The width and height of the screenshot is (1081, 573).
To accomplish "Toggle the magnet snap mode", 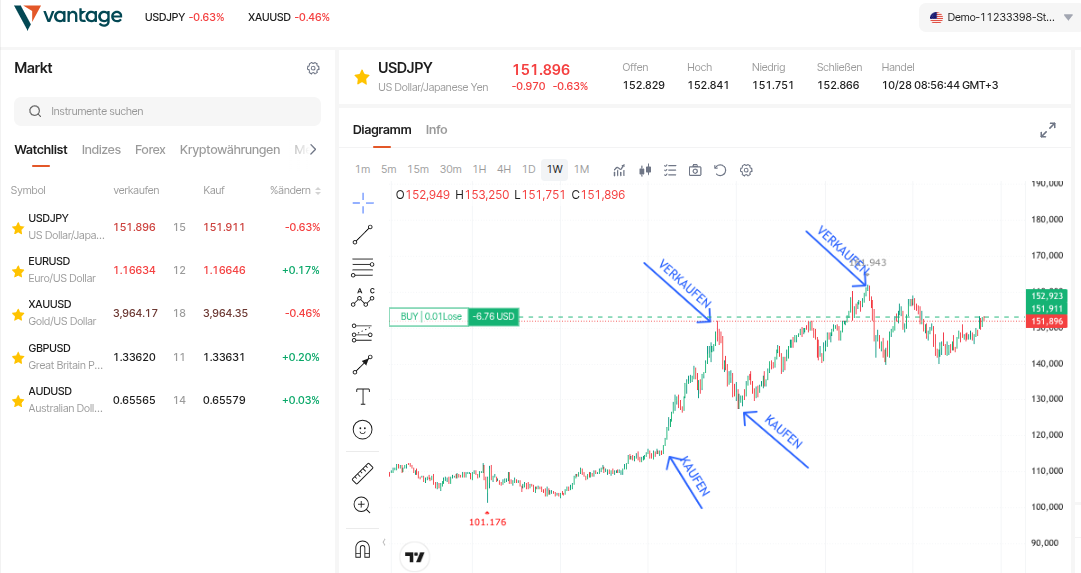I will coord(363,549).
